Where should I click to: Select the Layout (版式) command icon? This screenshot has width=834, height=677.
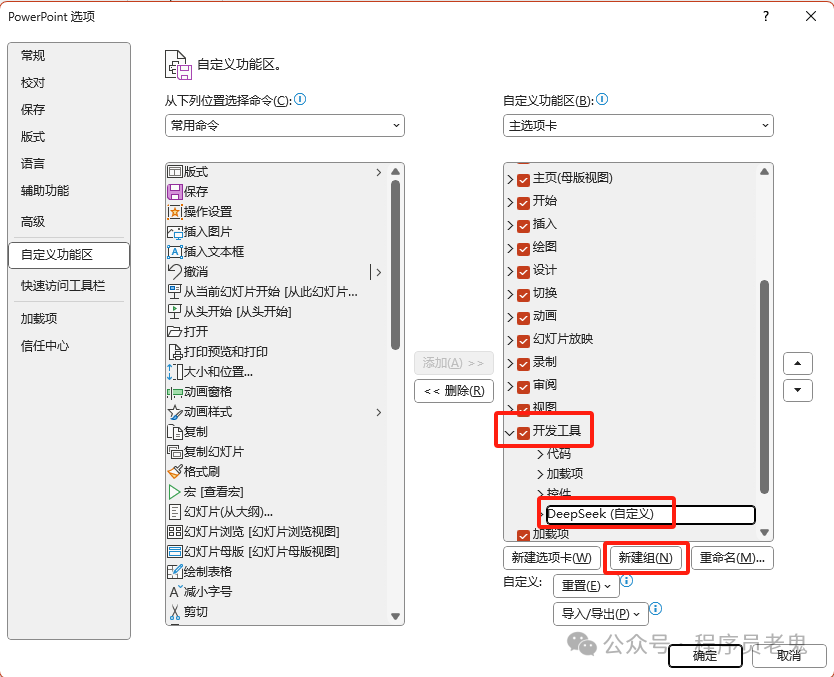(174, 172)
